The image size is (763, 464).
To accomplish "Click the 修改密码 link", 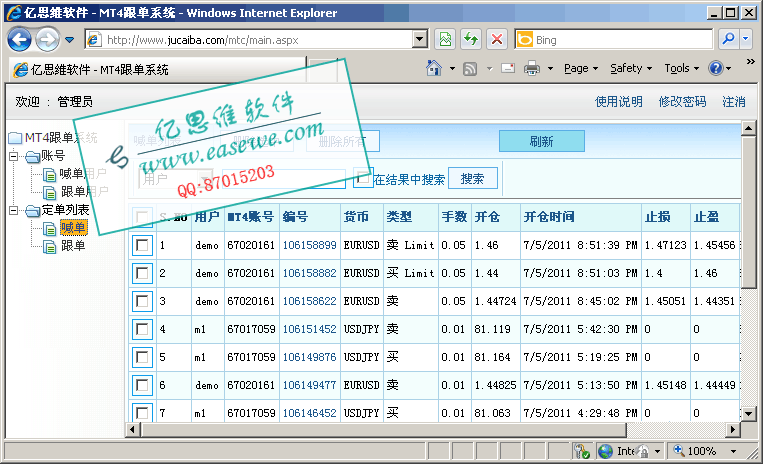I will point(682,102).
